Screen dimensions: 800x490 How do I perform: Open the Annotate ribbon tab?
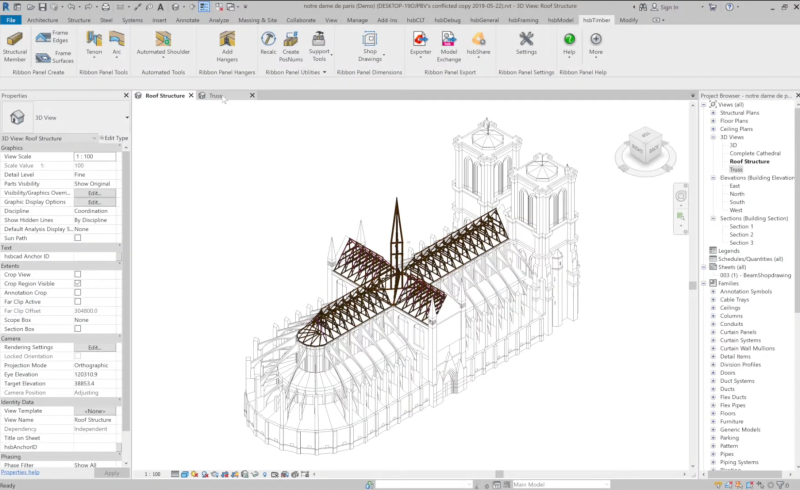188,20
